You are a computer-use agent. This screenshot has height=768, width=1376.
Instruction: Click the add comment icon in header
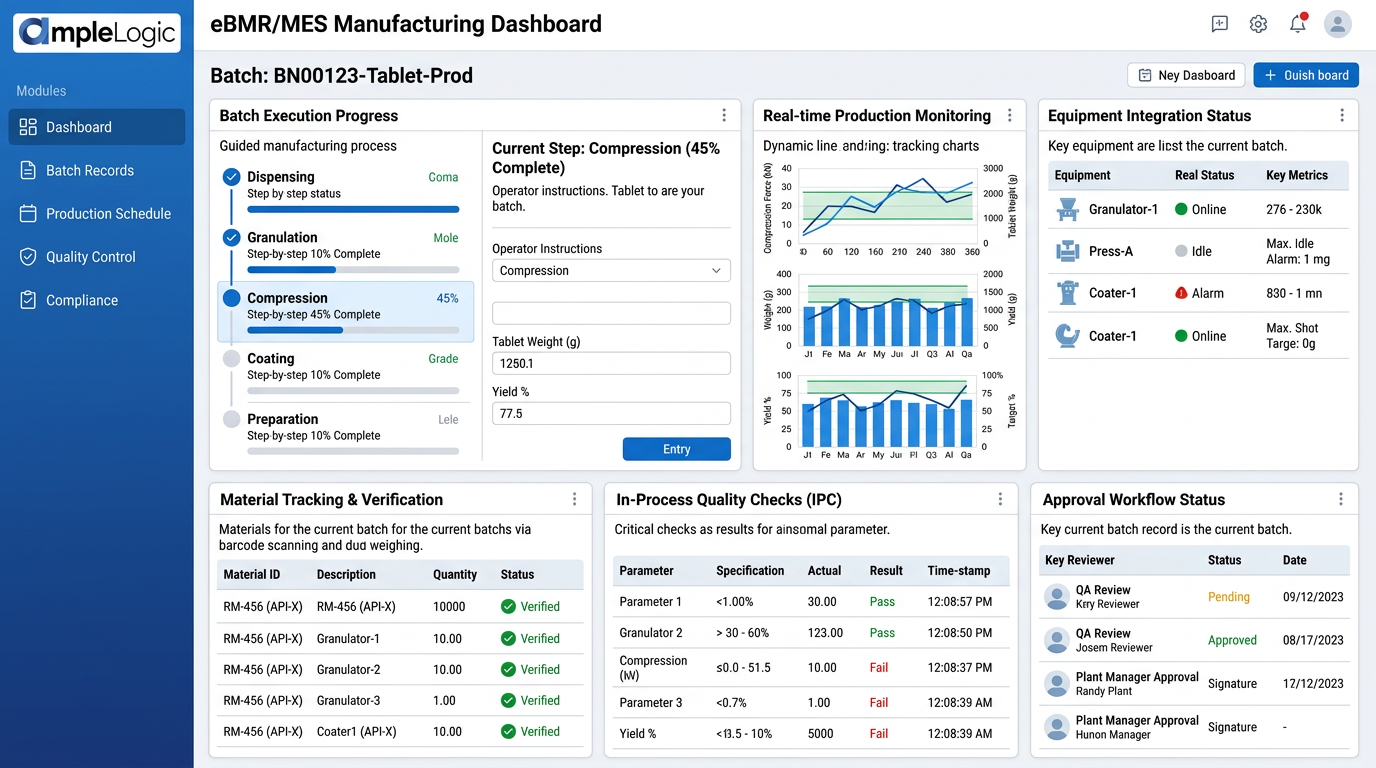coord(1219,24)
